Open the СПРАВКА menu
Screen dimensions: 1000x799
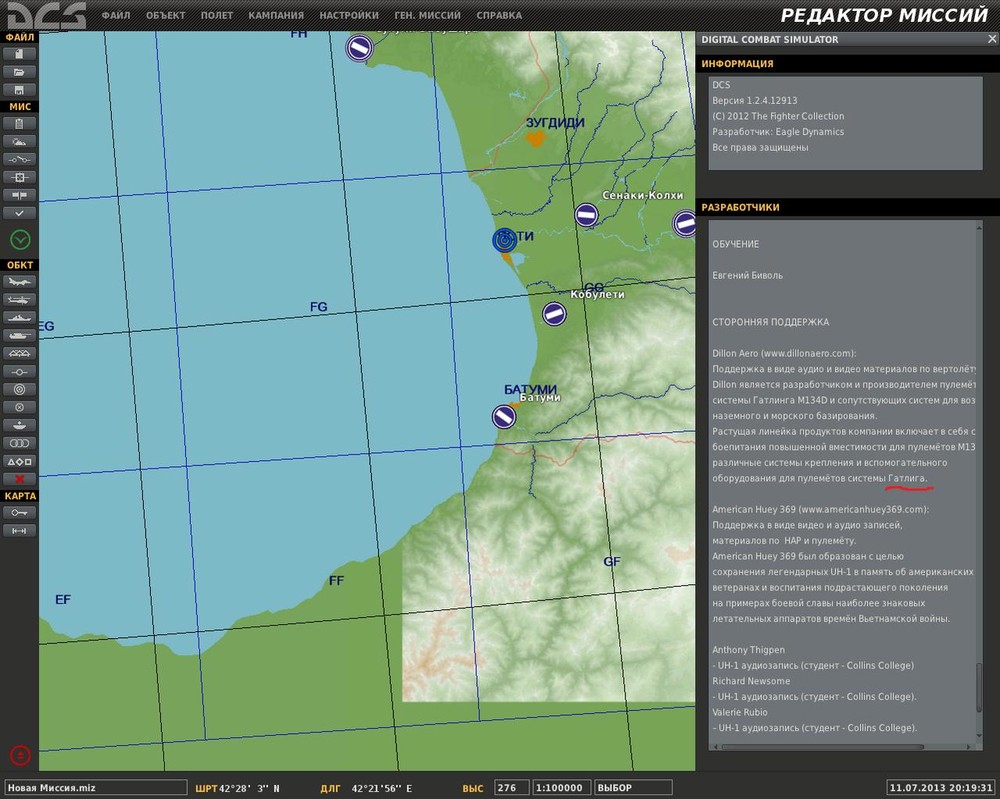tap(499, 15)
